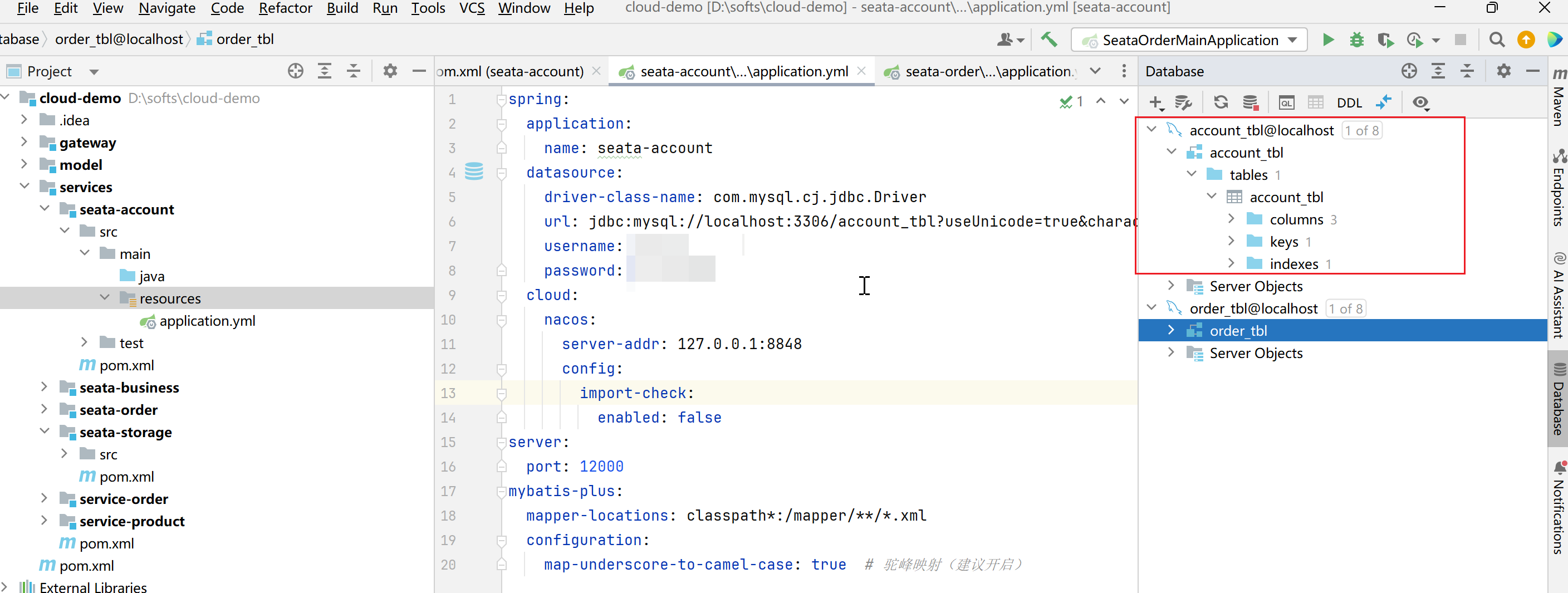Collapse the services folder
Screen dimensions: 1568x593
point(24,187)
